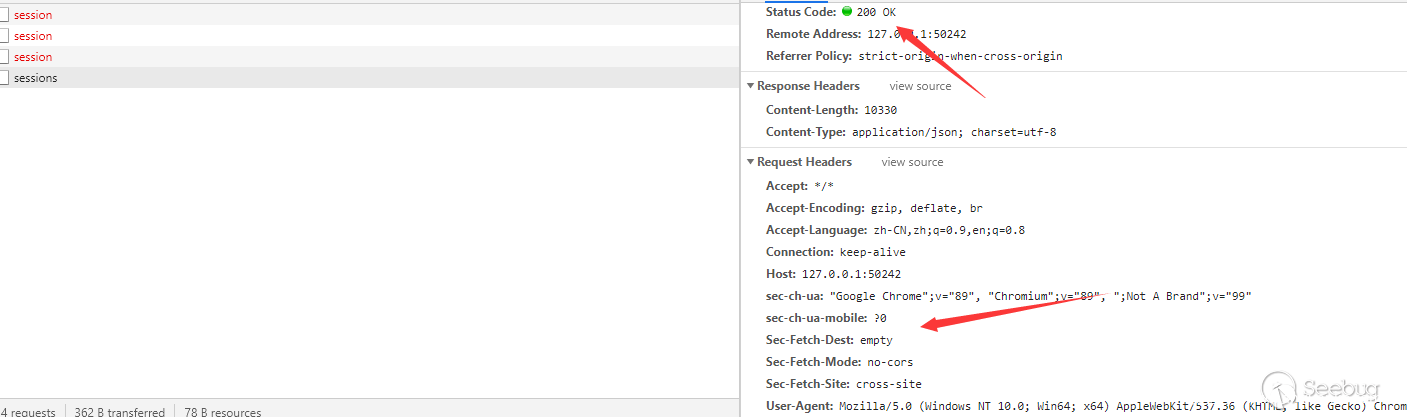
Task: Select the sessions request row
Action: point(368,78)
